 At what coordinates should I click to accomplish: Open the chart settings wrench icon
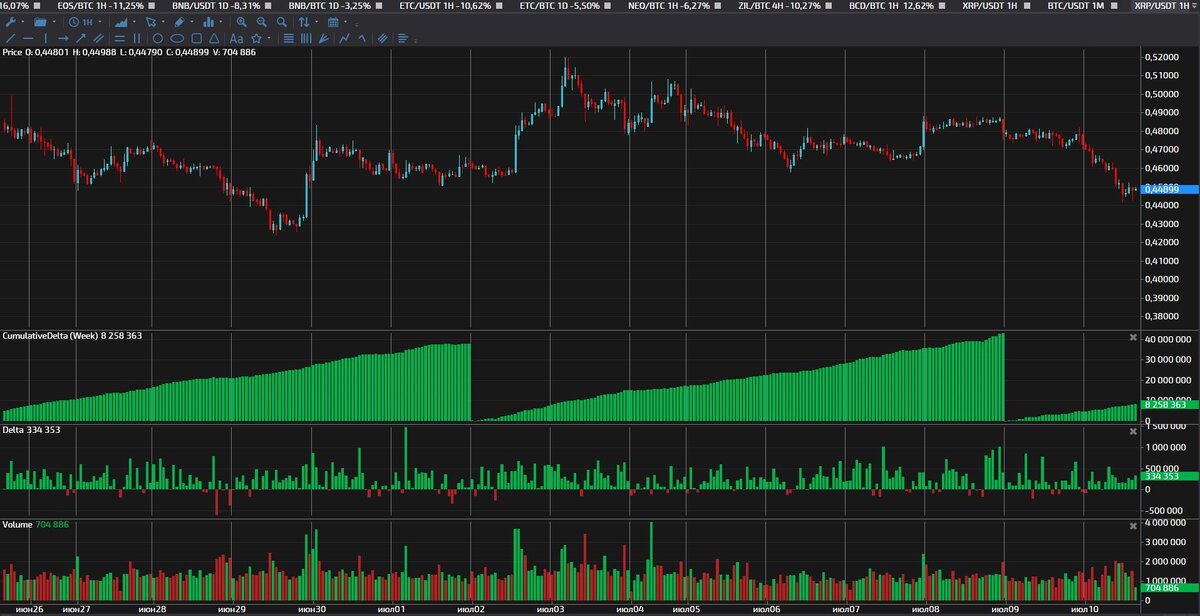click(x=12, y=21)
